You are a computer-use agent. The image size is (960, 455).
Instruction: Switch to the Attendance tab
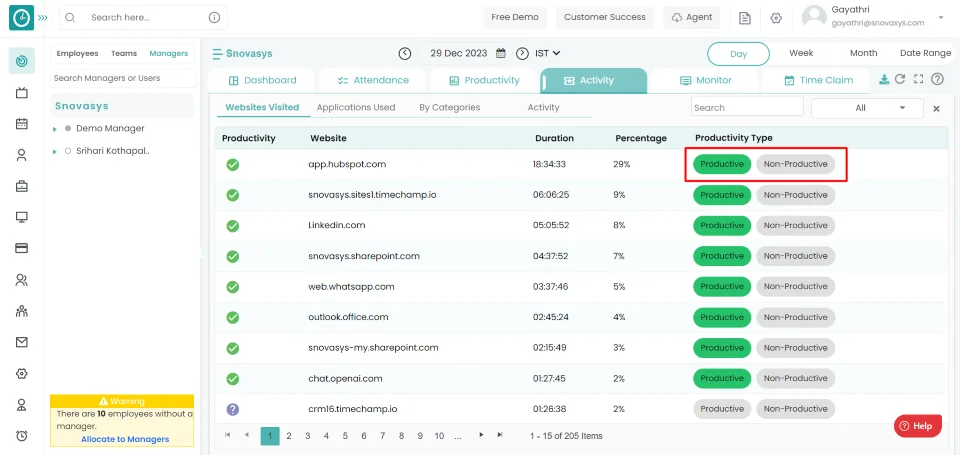tap(373, 80)
